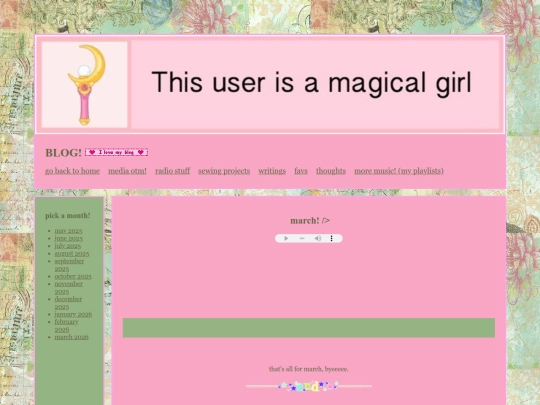Visit the sewing projects page
Viewport: 540px width, 405px height.
click(224, 171)
